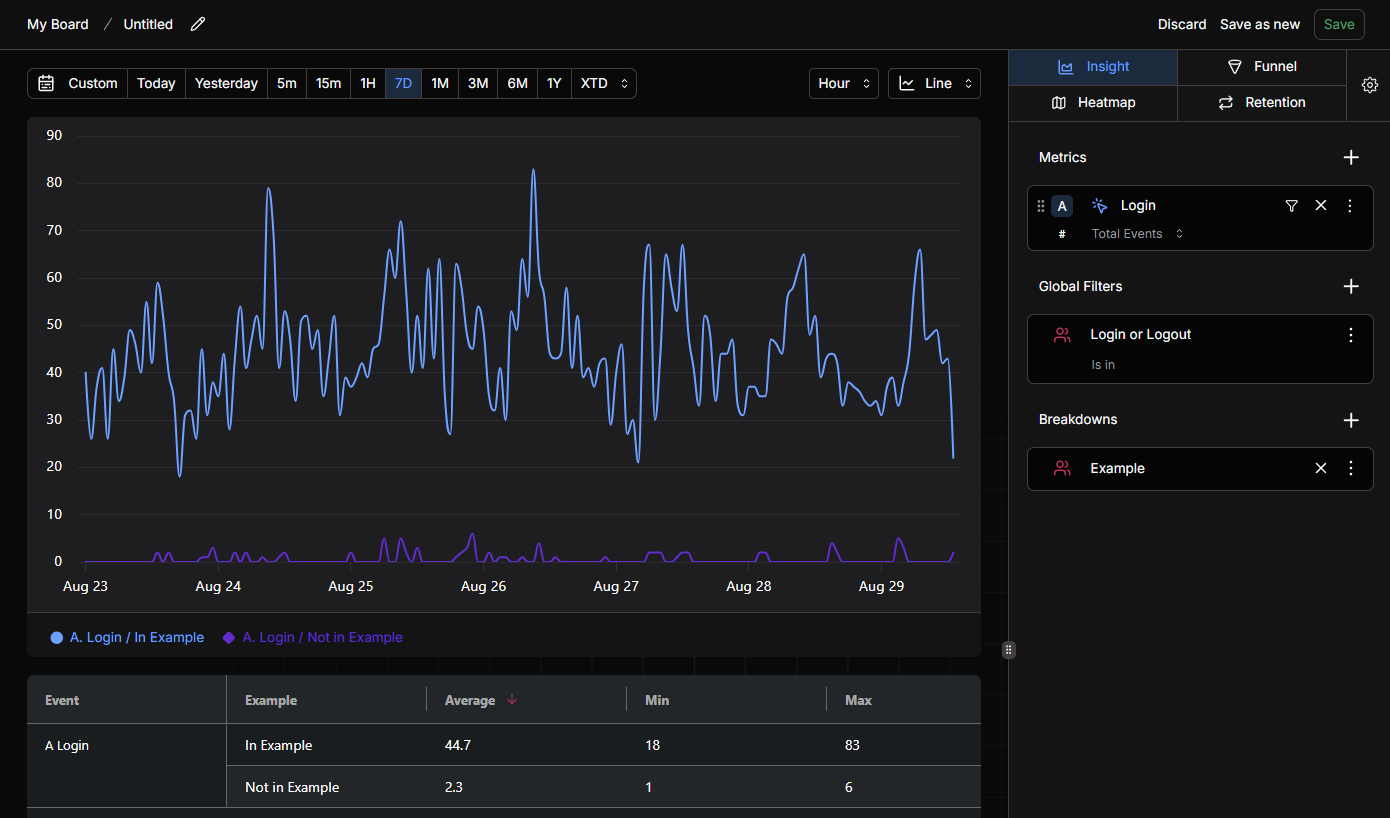
Task: Toggle the 'A. Login / Not in Example' legend series
Action: click(313, 637)
